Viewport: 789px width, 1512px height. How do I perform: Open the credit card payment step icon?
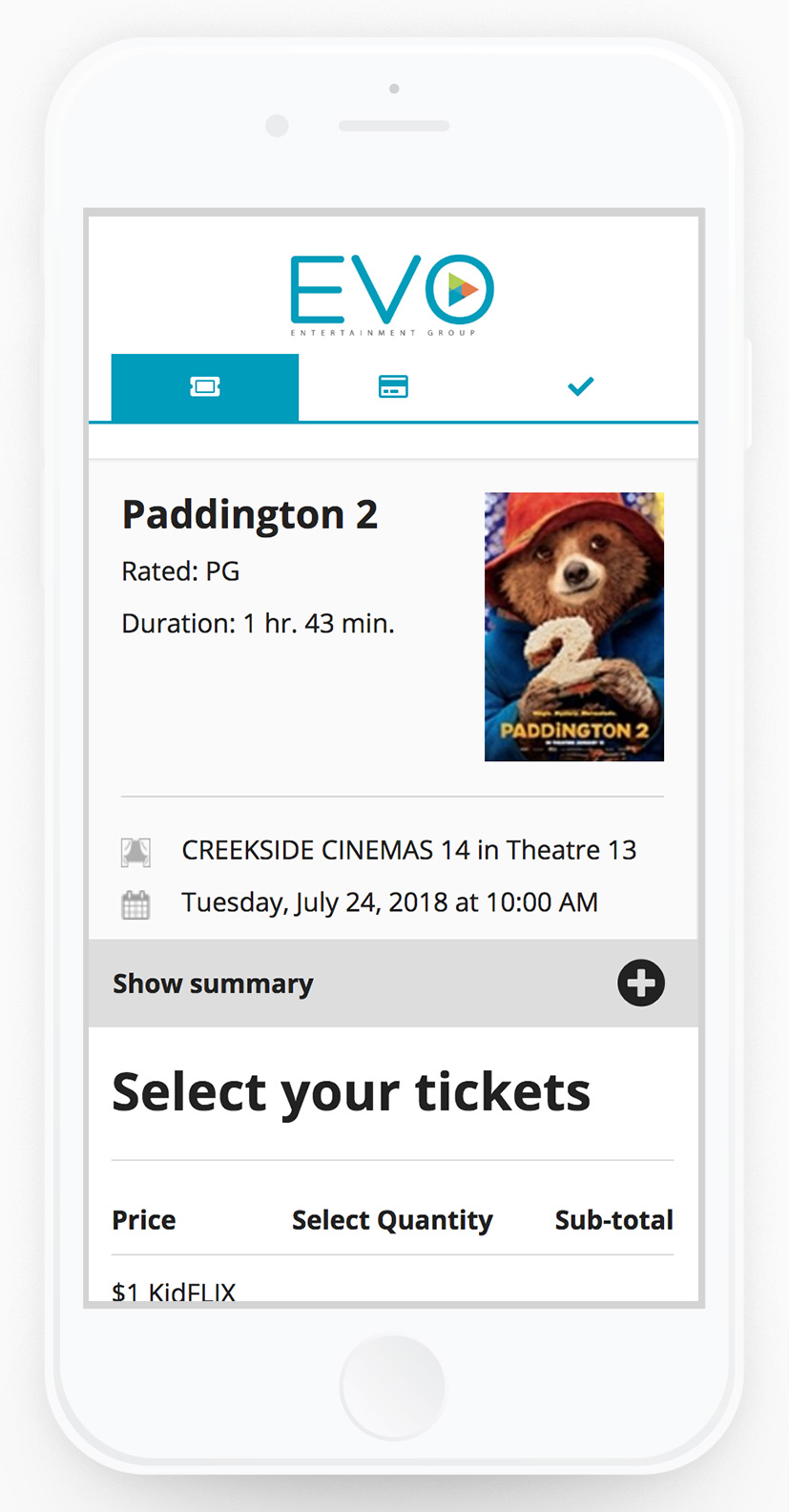(x=392, y=386)
